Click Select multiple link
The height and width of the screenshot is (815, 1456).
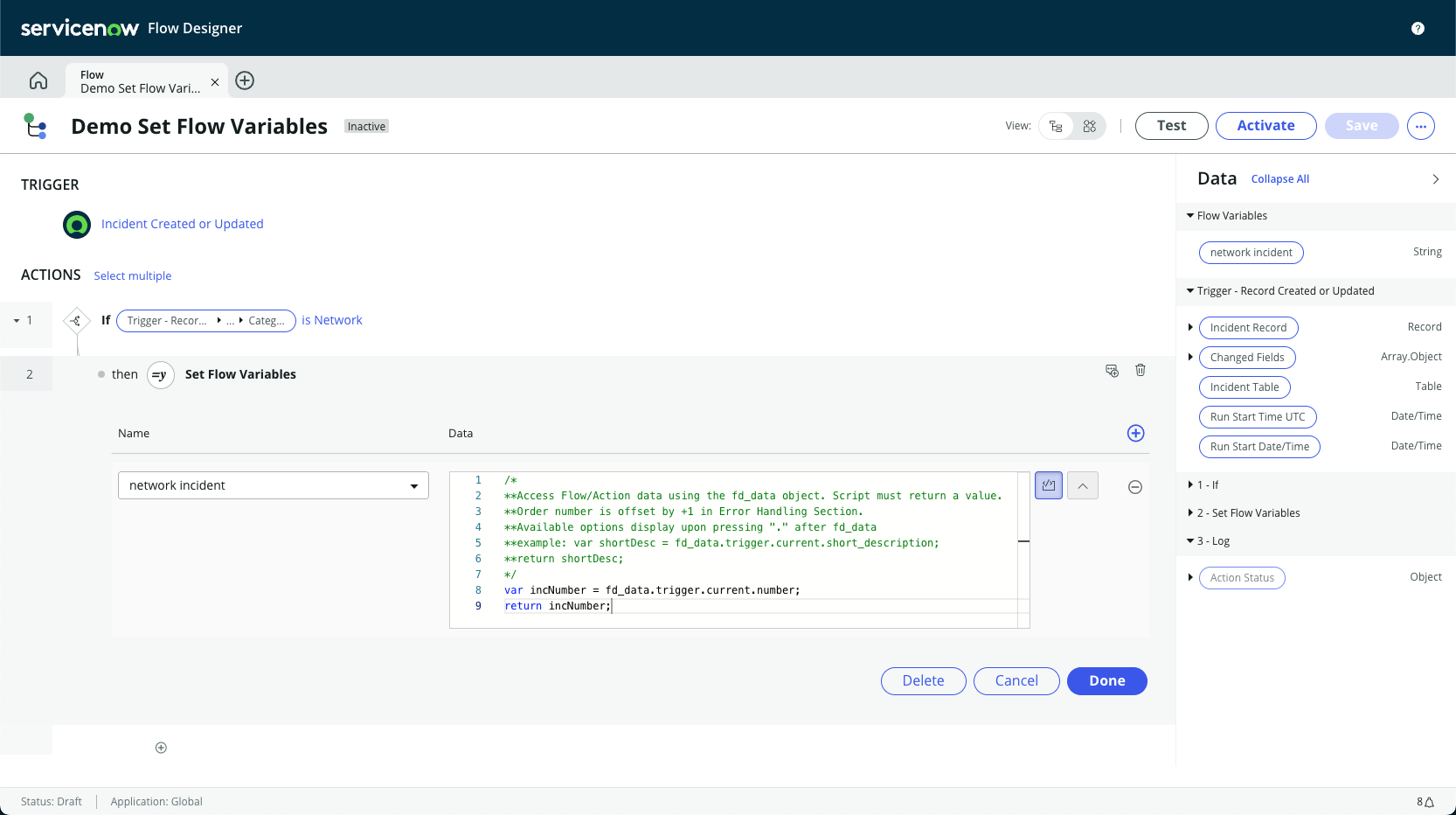133,276
